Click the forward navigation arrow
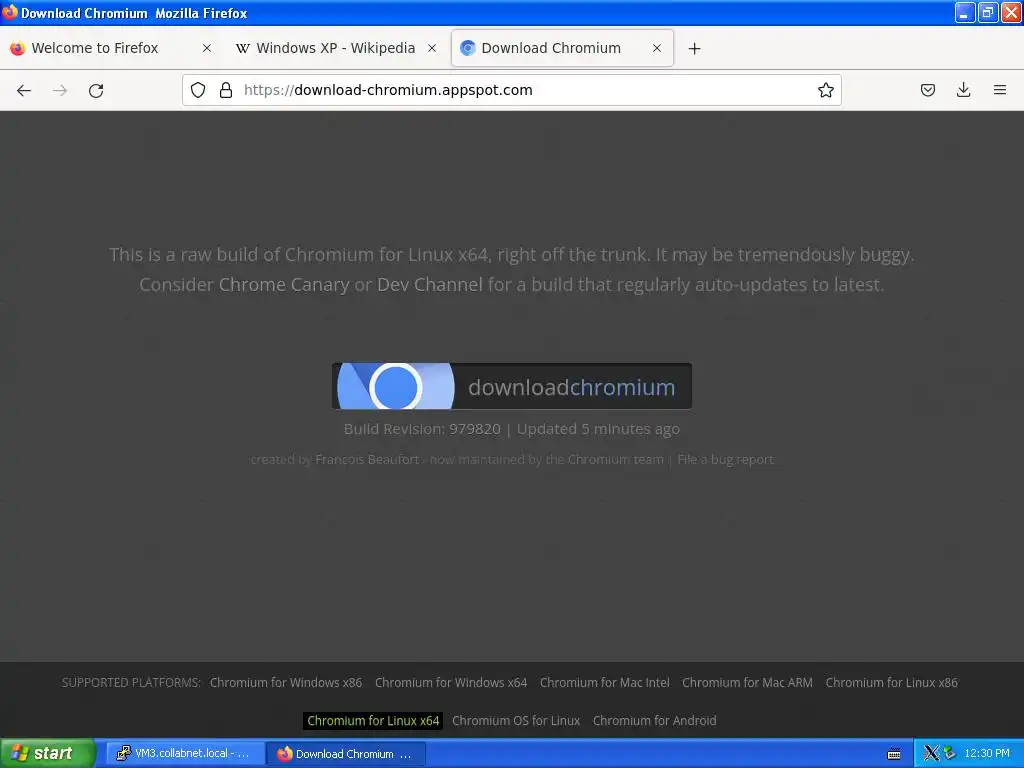This screenshot has height=768, width=1024. [x=60, y=90]
